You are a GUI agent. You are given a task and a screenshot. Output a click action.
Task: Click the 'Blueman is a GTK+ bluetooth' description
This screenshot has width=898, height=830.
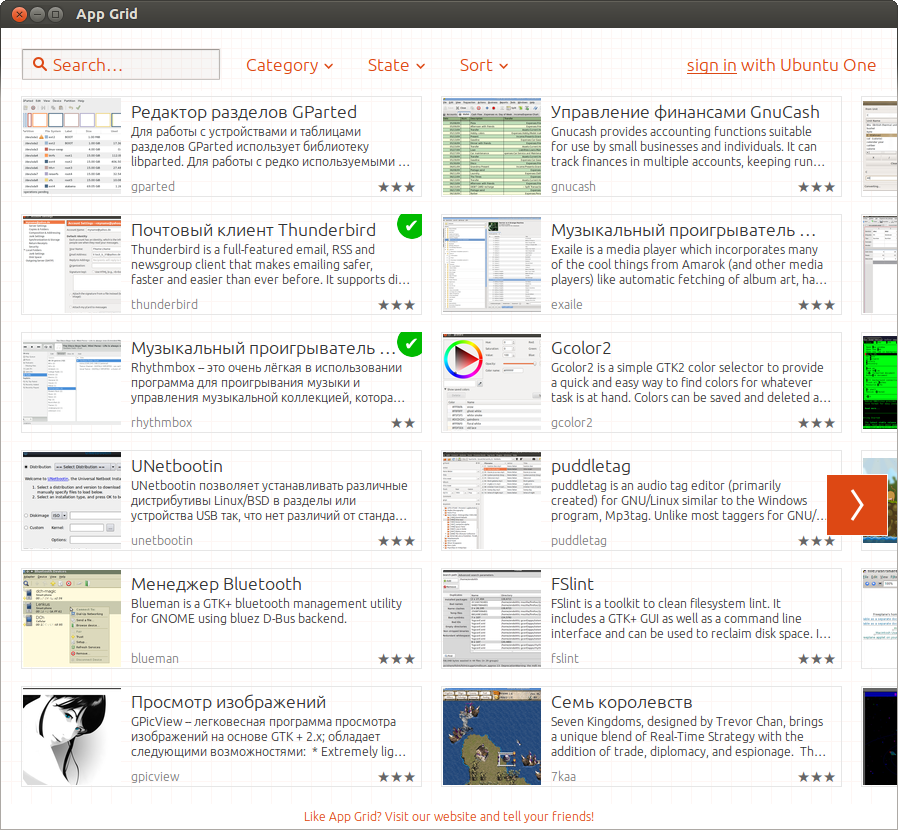pos(266,611)
